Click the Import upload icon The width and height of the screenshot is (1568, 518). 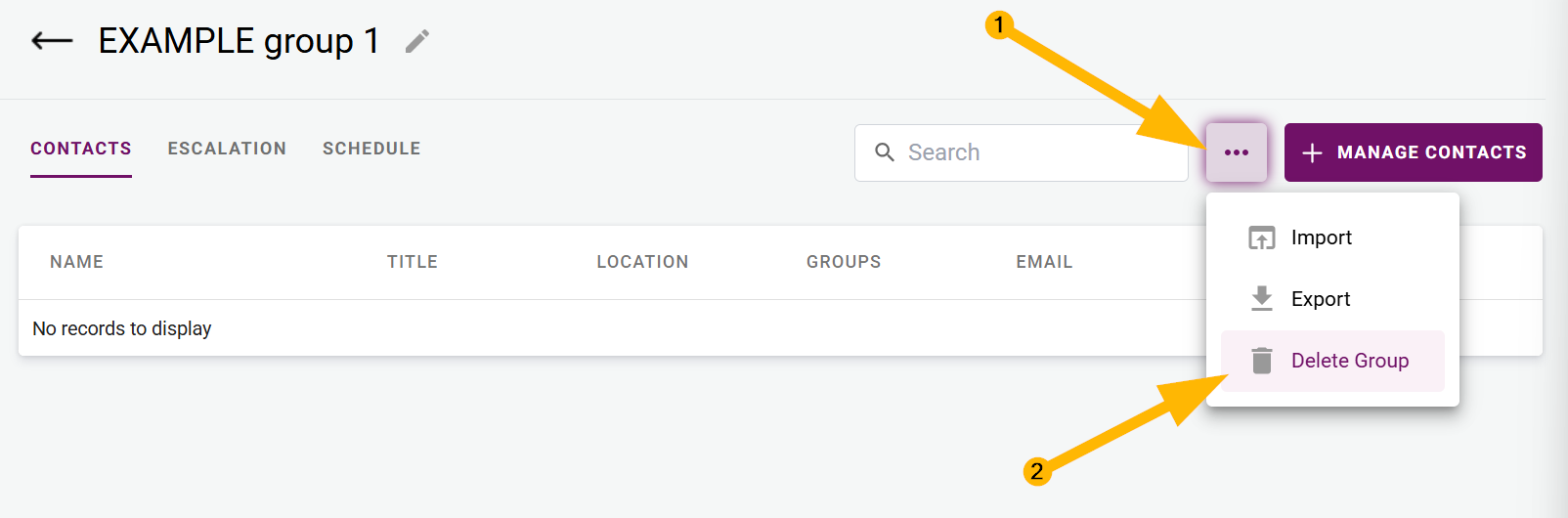(x=1262, y=237)
